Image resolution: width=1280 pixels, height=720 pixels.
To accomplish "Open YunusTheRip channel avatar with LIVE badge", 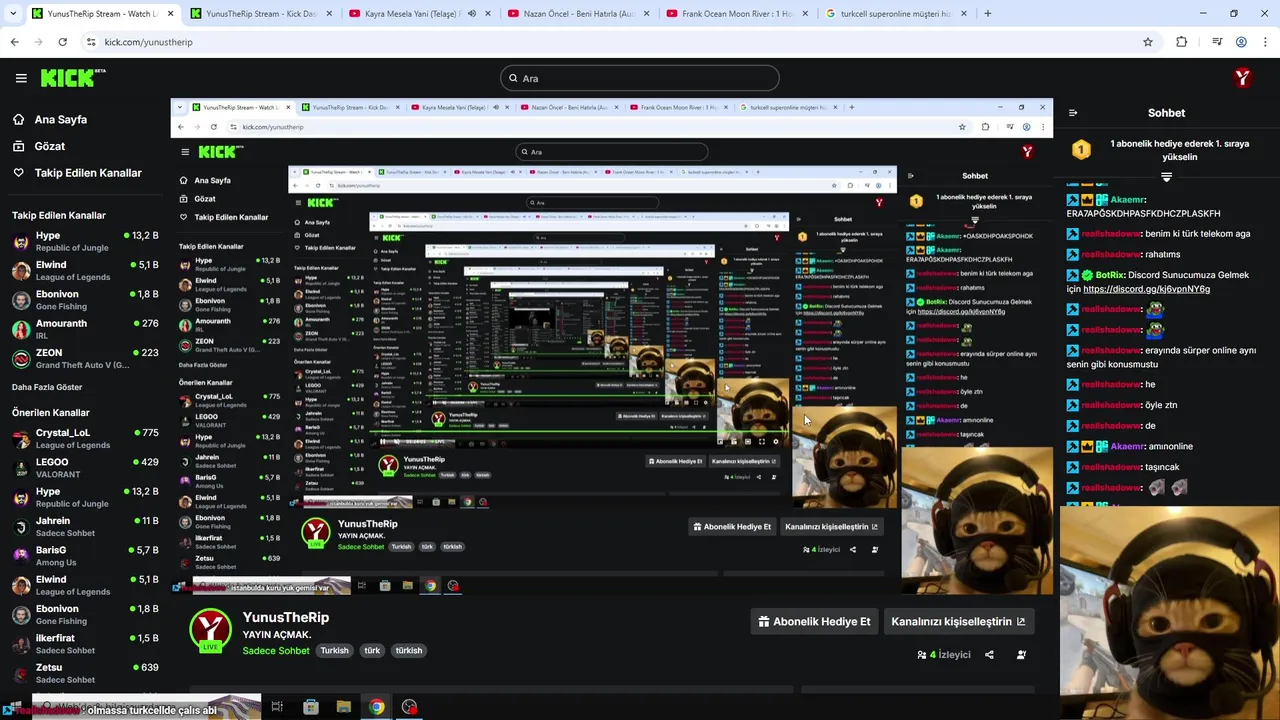I will [210, 631].
